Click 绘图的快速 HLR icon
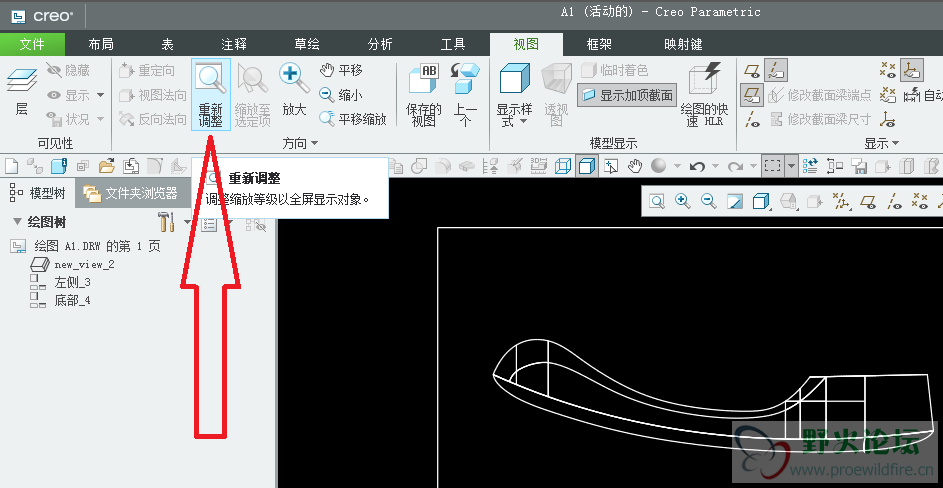 point(704,94)
